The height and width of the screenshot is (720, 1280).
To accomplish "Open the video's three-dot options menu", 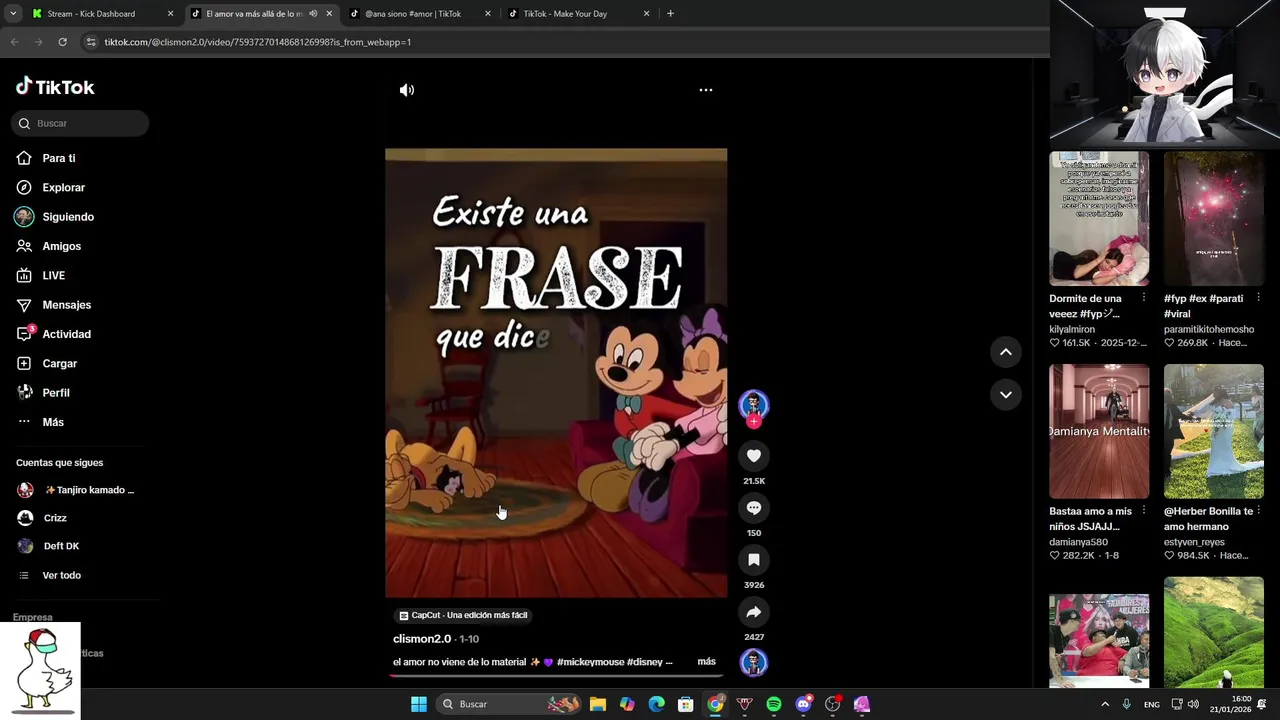I will 706,90.
